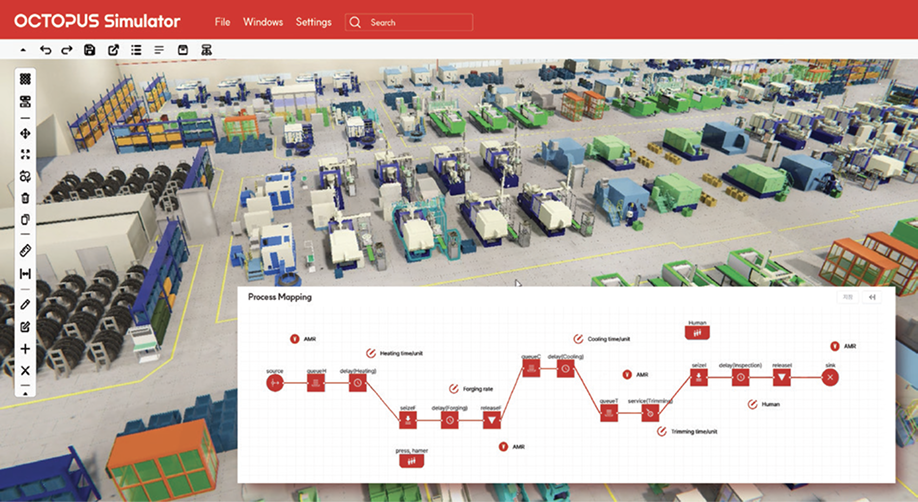Click the Undo arrow icon
The width and height of the screenshot is (918, 502).
point(46,50)
